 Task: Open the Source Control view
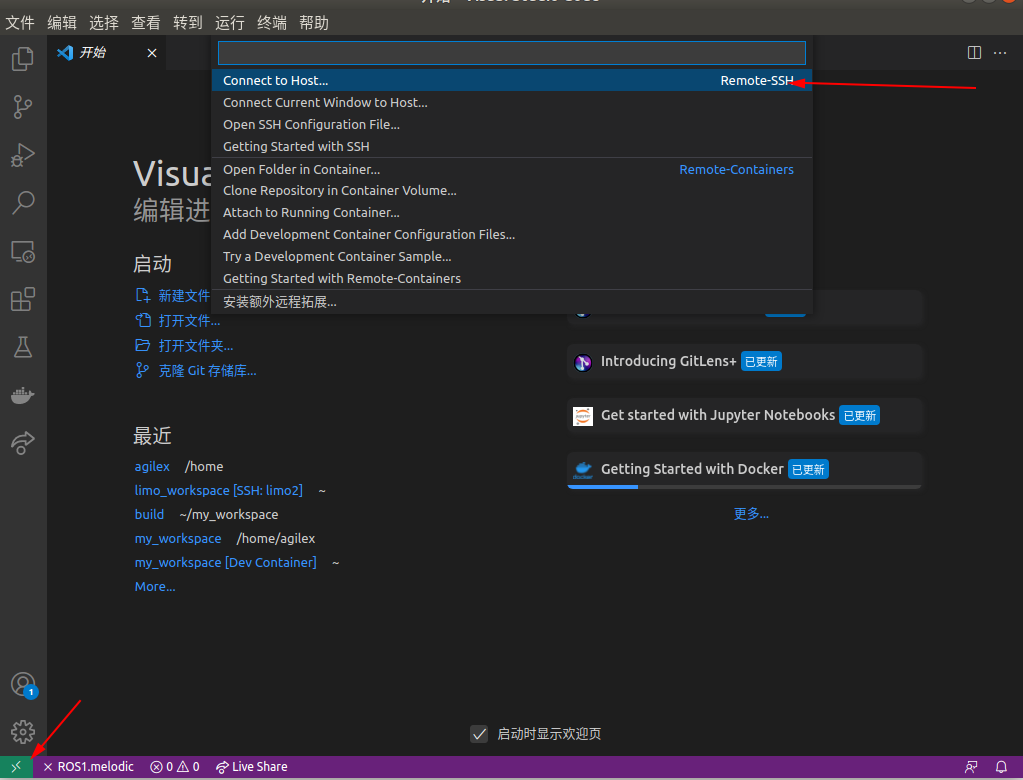(22, 107)
